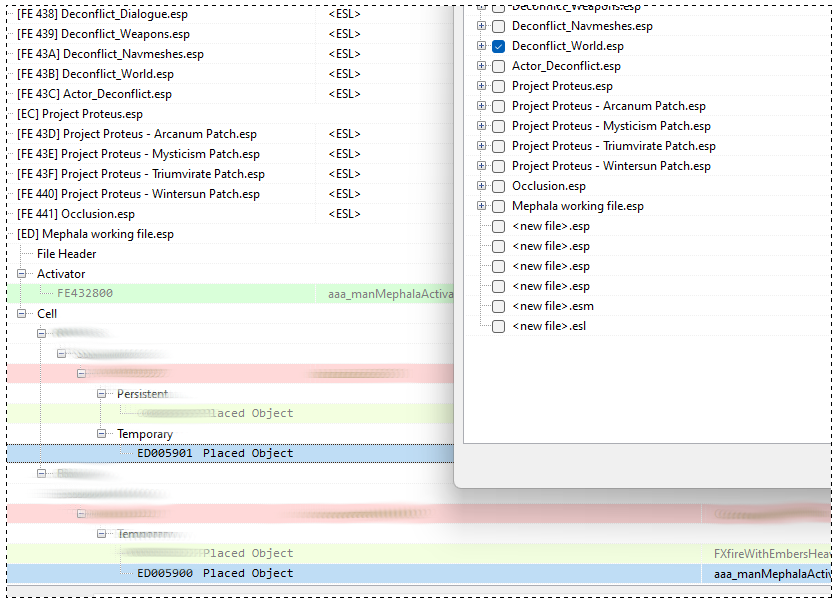Image resolution: width=835 pixels, height=605 pixels.
Task: Check the Deconflict_Navmeshes.esp checkbox
Action: pos(498,26)
